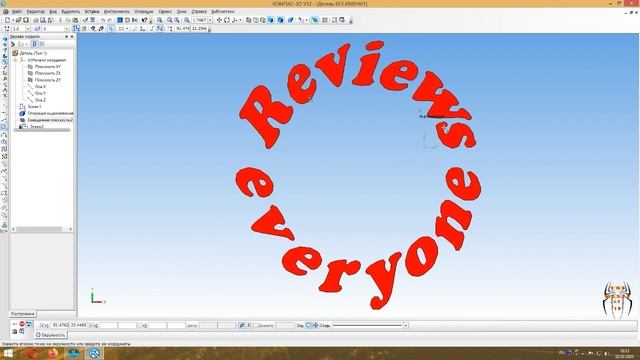Activate the Rotate view icon
This screenshot has height=360, width=640.
(x=227, y=20)
